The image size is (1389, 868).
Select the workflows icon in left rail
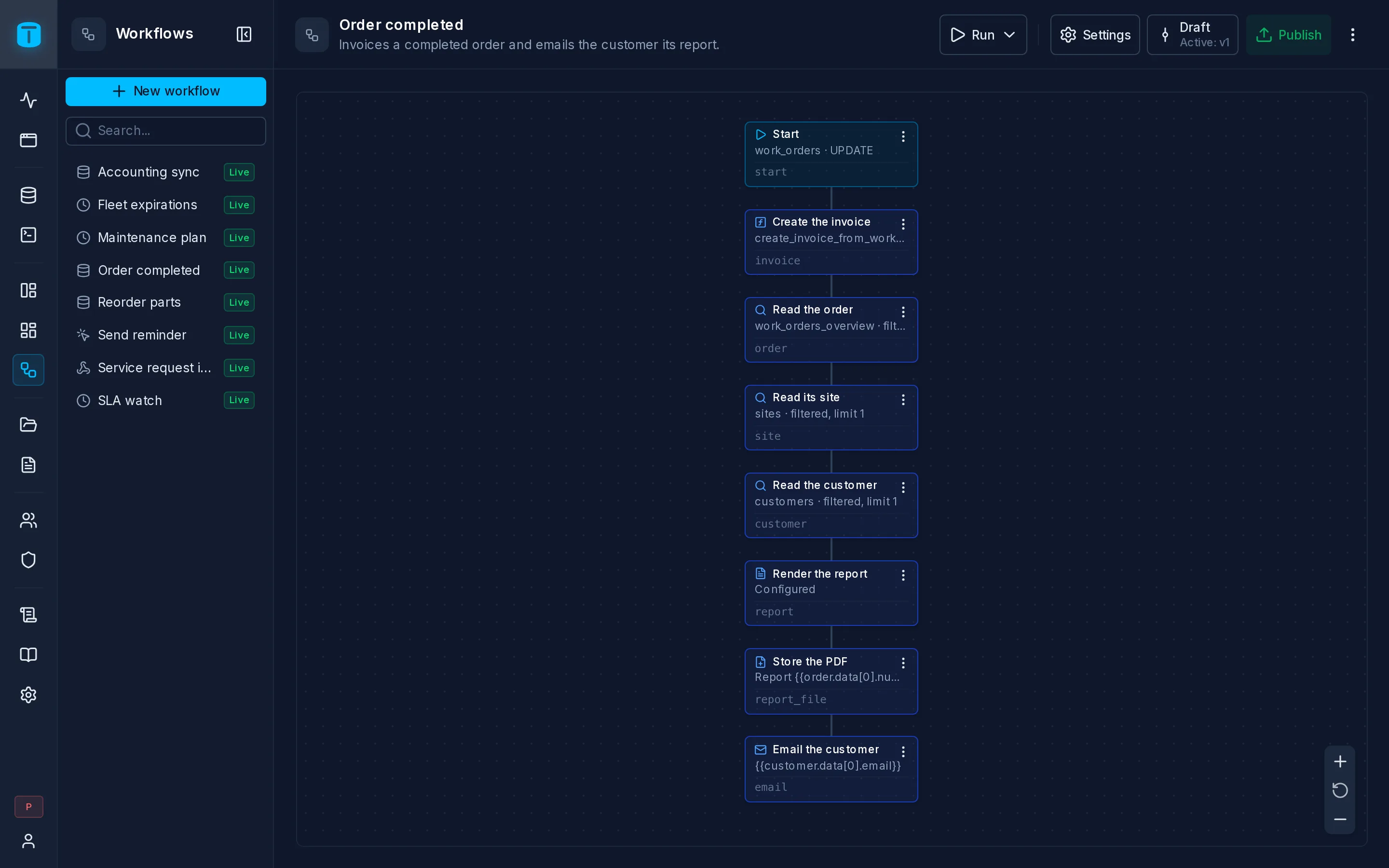click(x=28, y=370)
